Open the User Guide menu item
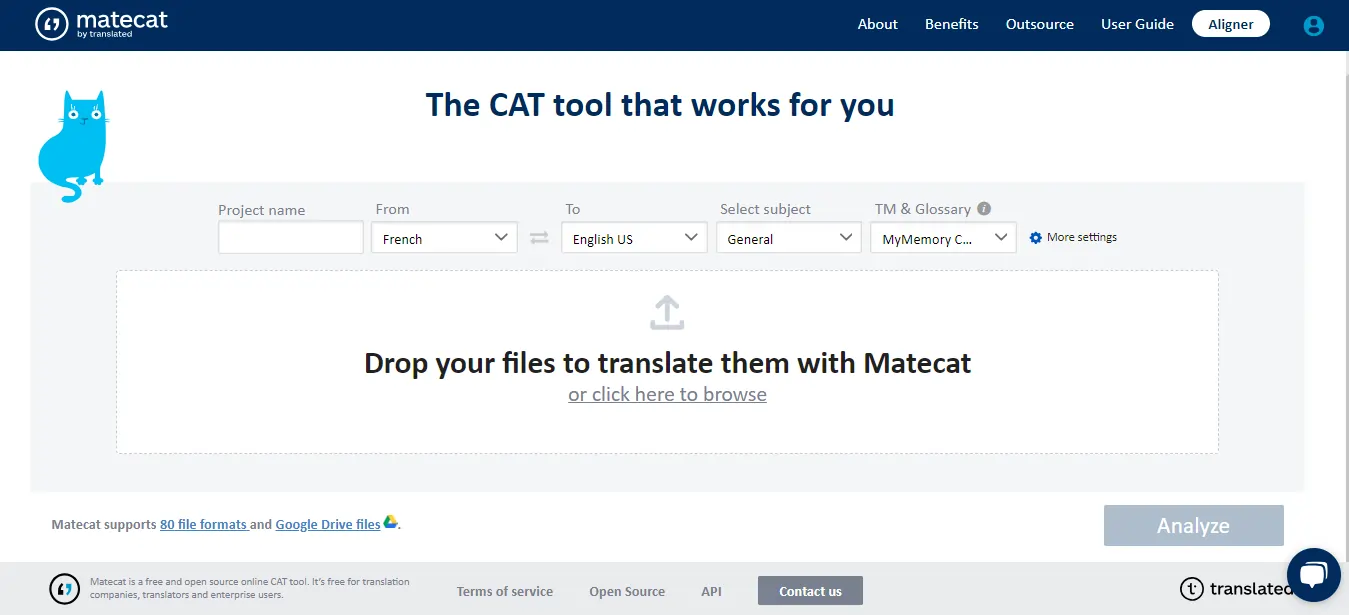1349x615 pixels. [x=1137, y=24]
